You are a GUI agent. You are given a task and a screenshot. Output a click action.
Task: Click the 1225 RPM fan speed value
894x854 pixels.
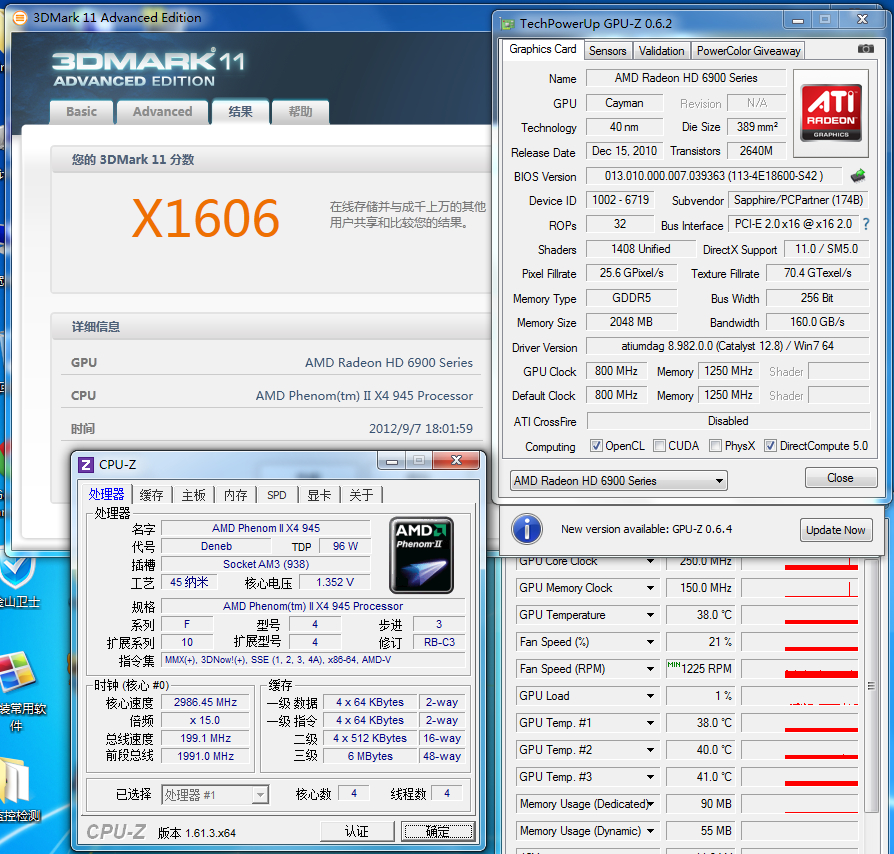(701, 669)
